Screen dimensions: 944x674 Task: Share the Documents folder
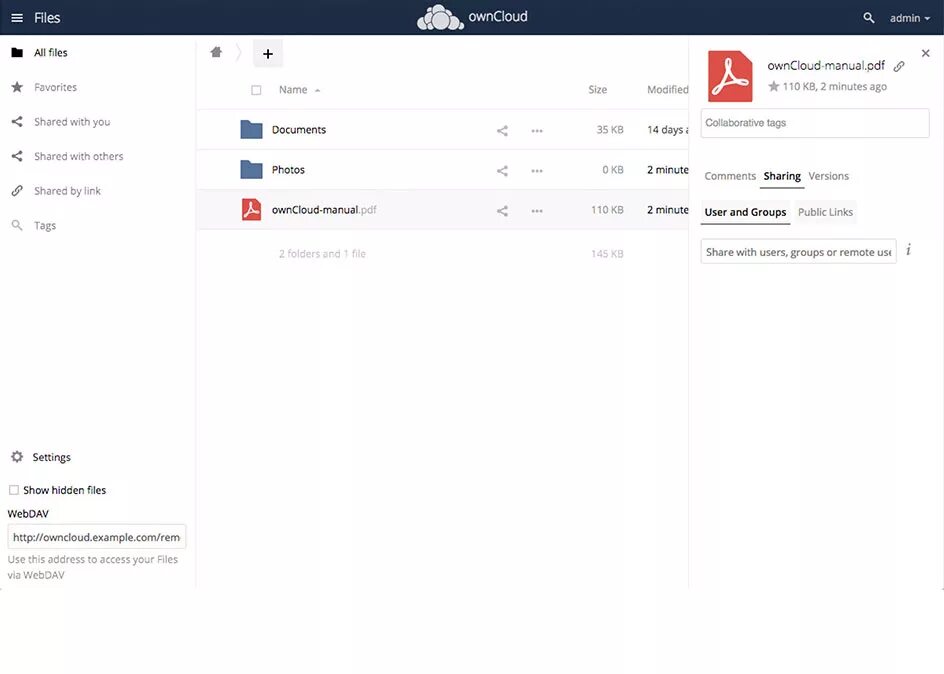[x=502, y=131]
